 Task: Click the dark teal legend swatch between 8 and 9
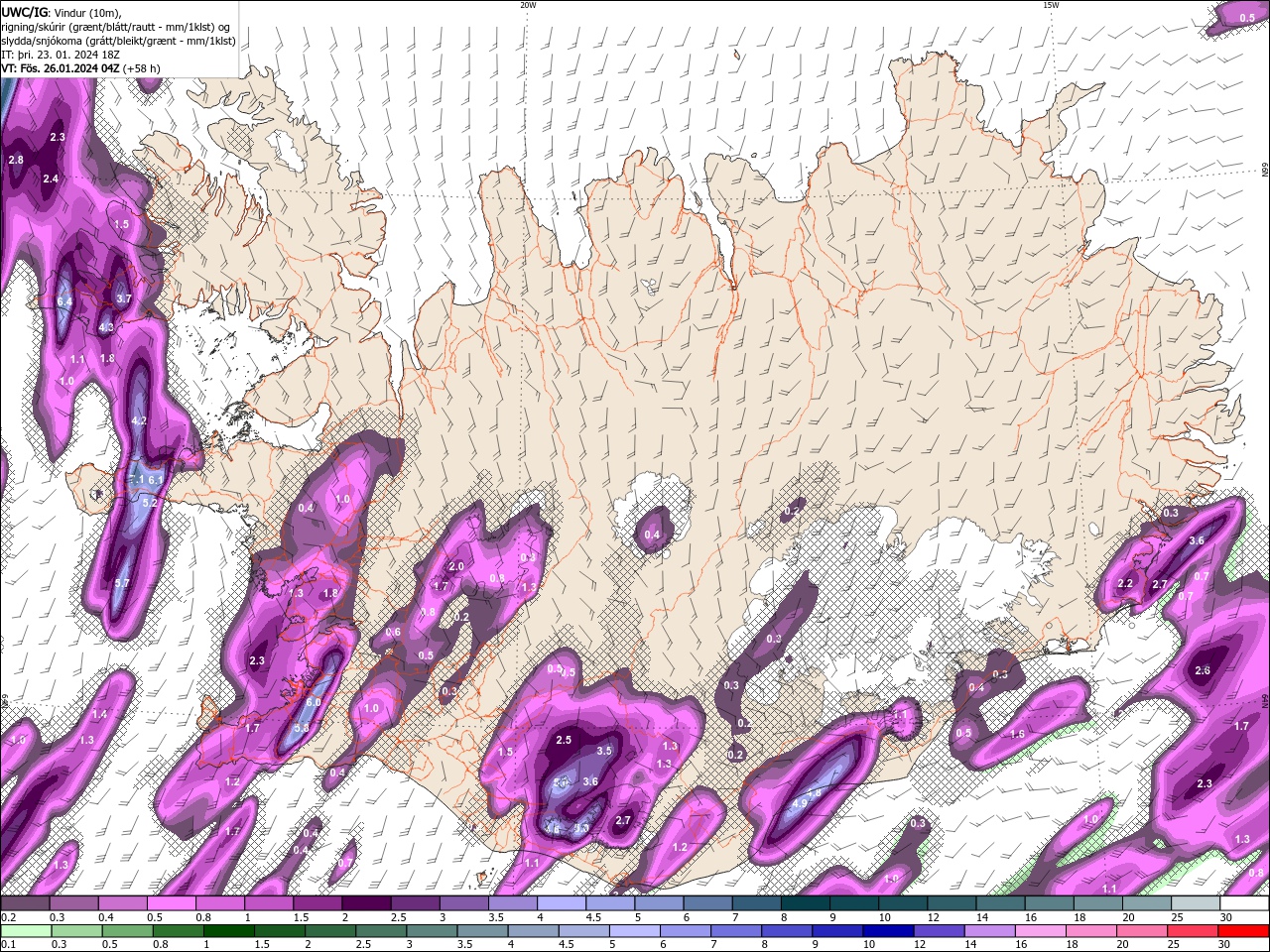[806, 903]
